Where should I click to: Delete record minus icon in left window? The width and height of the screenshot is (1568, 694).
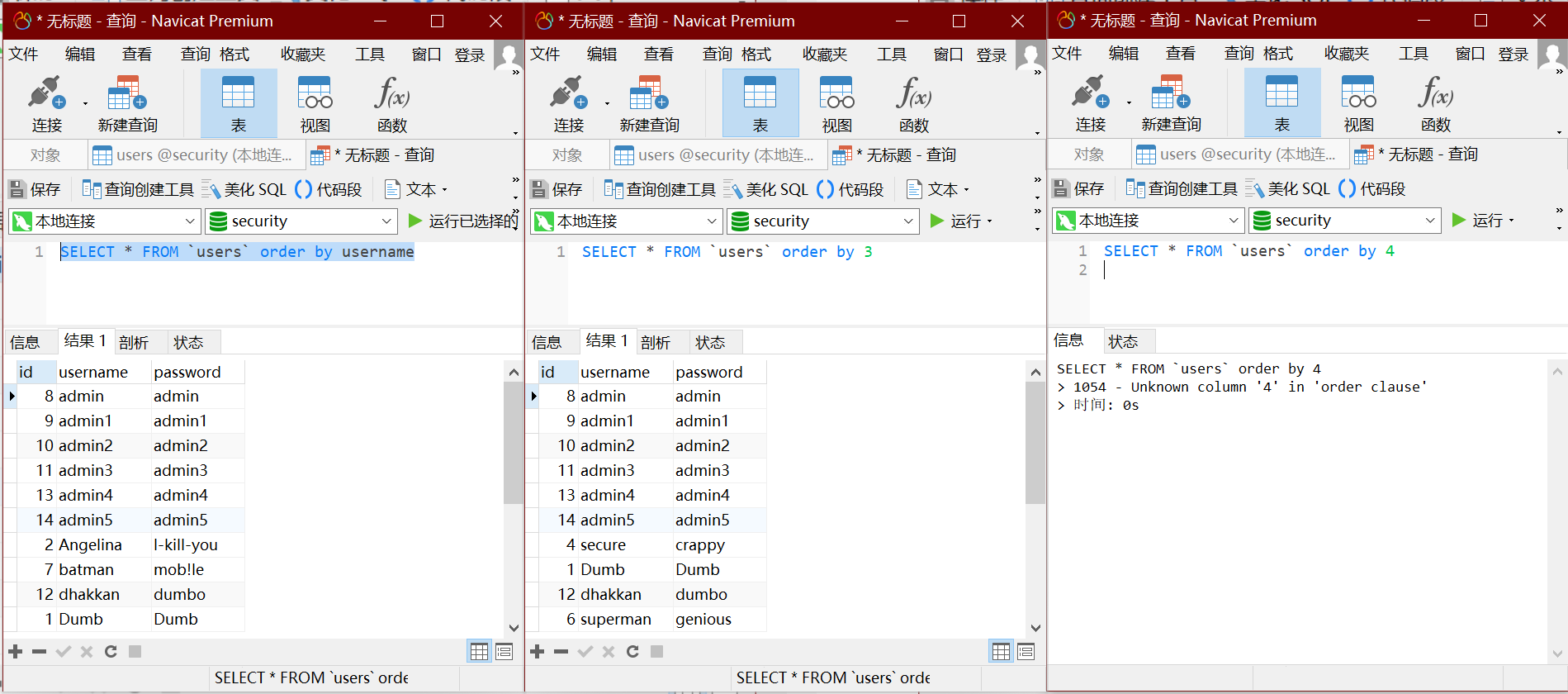(39, 652)
